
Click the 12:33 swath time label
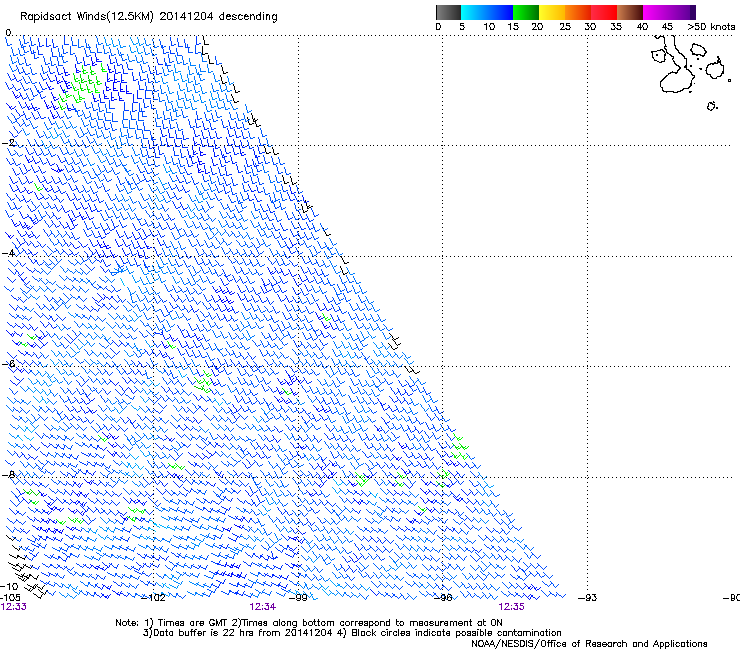click(14, 607)
